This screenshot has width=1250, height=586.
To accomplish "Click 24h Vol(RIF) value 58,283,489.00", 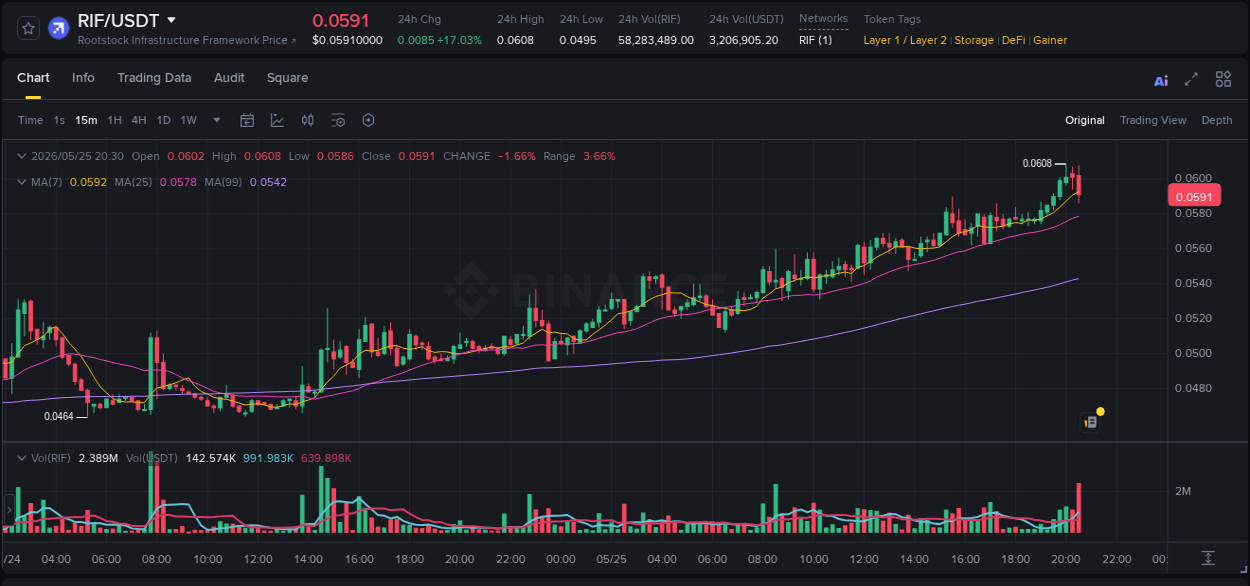I will [656, 40].
